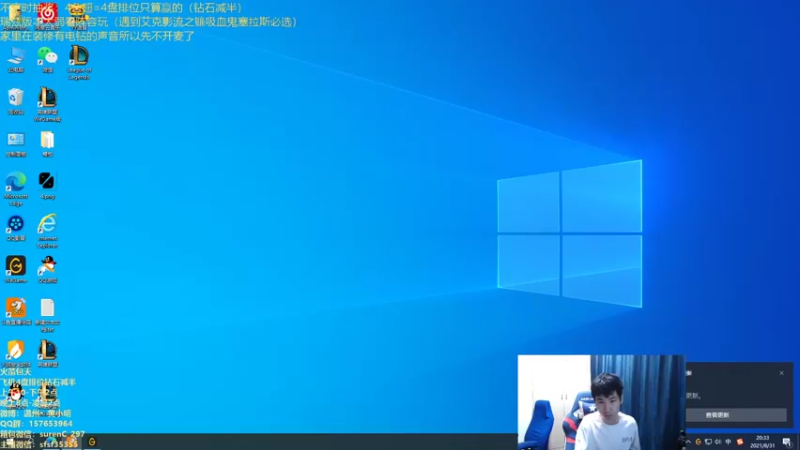
Task: Open the This PC desktop icon
Action: point(16,59)
